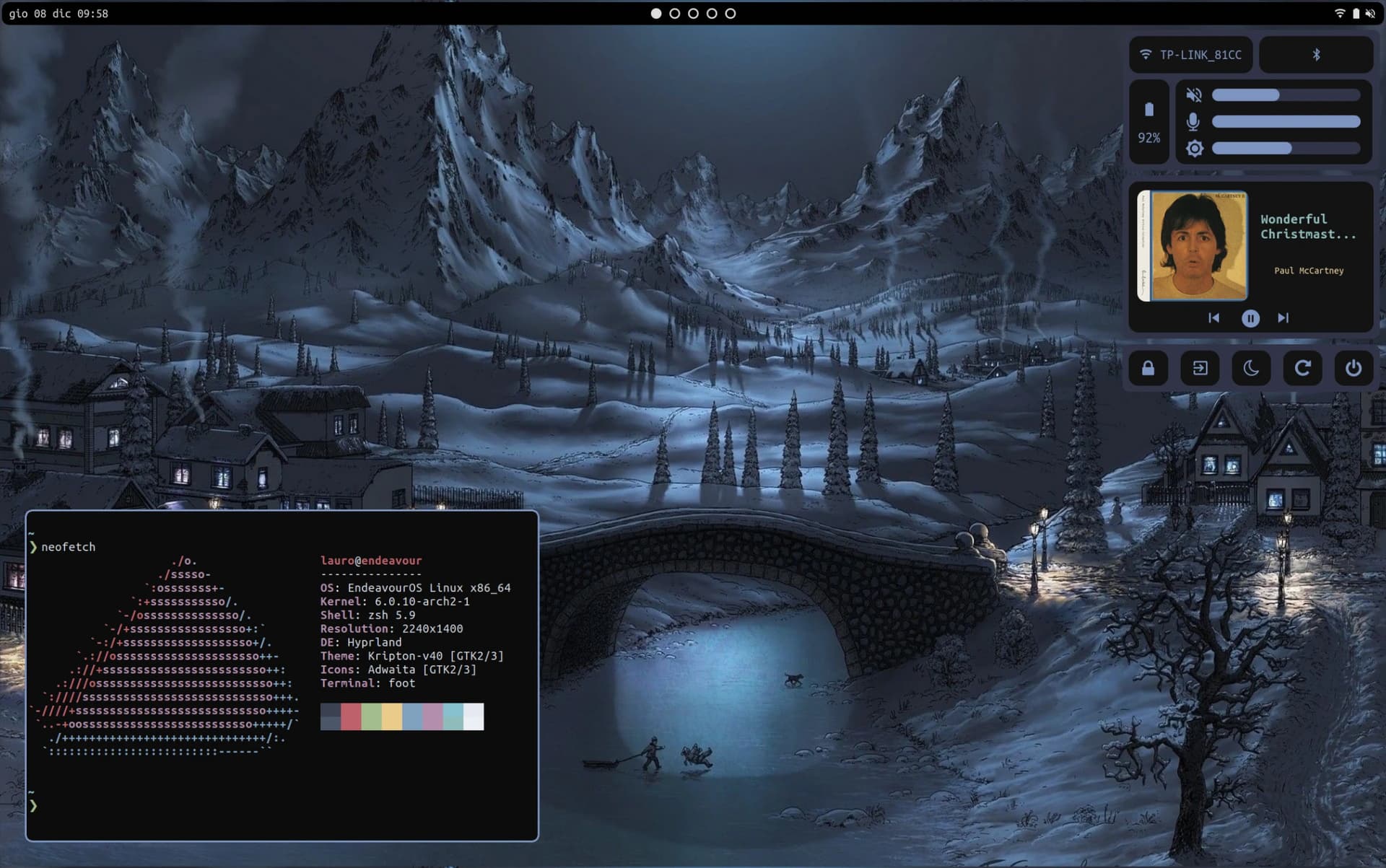This screenshot has width=1386, height=868.
Task: Click the top bar Wi-Fi icon
Action: click(1340, 14)
